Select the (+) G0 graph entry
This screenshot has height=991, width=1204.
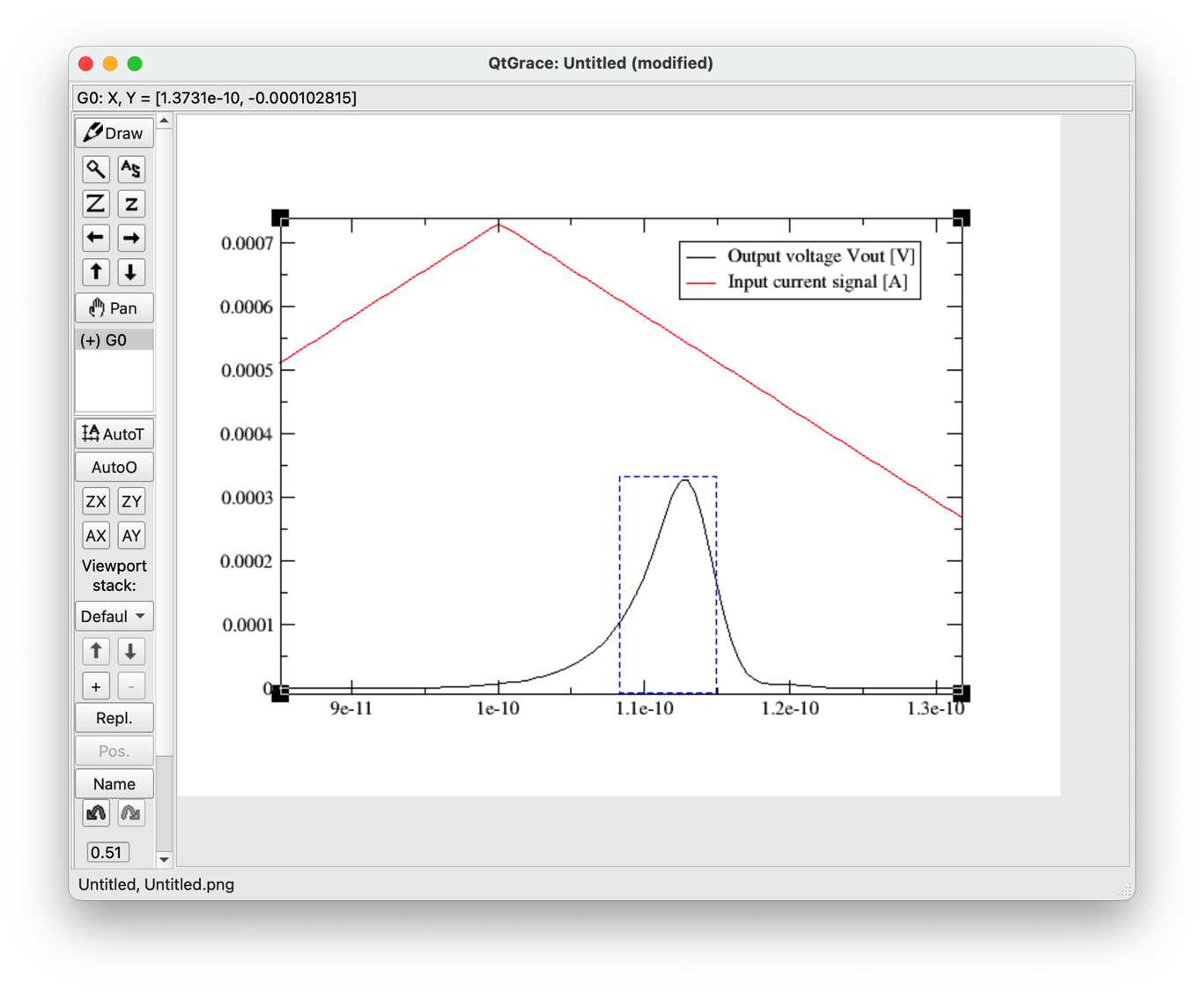click(x=114, y=340)
